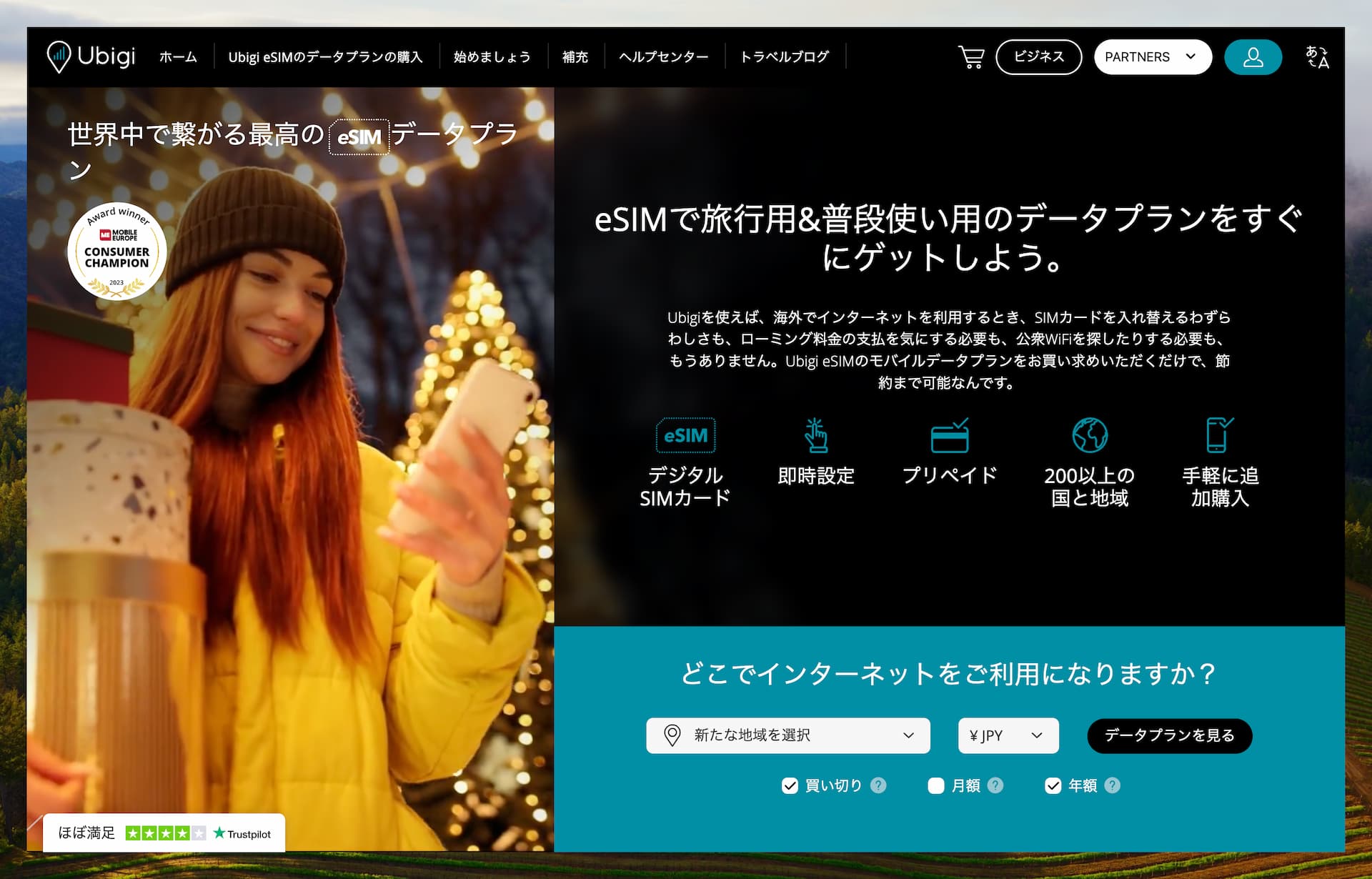Viewport: 1372px width, 879px height.
Task: Uncheck the 年額 checkbox
Action: click(x=1053, y=786)
